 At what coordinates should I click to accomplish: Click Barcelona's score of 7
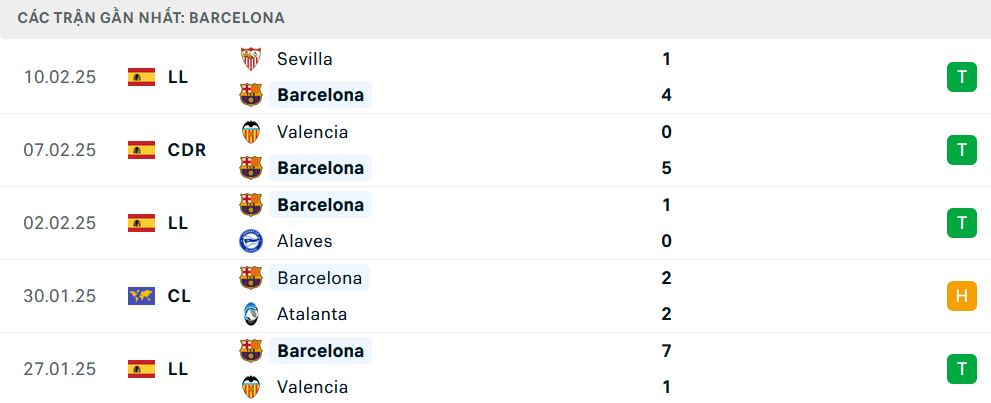[666, 351]
